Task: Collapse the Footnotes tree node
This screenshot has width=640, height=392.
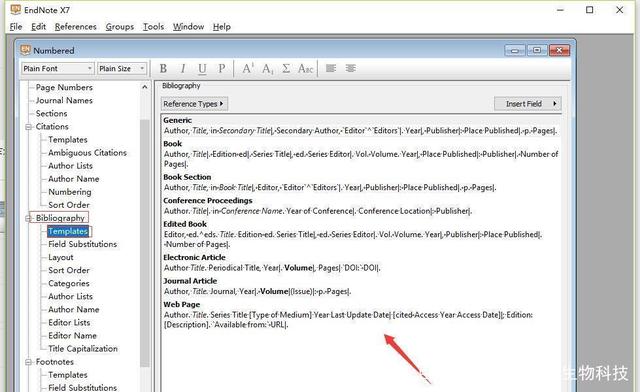Action: pyautogui.click(x=29, y=362)
